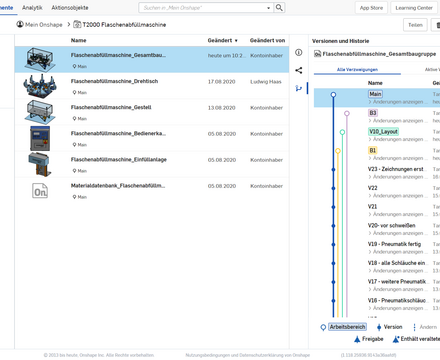Expand Änderungen anzeigen under B1
The width and height of the screenshot is (440, 360).
pos(398,158)
